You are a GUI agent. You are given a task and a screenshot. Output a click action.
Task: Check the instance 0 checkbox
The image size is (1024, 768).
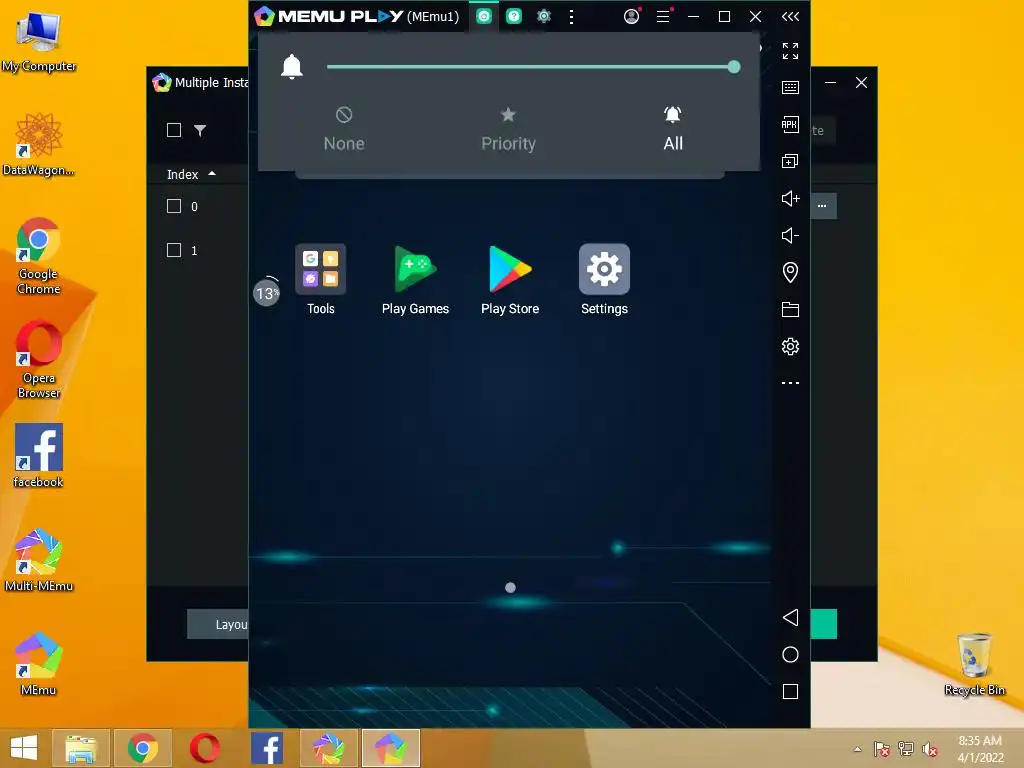coord(174,206)
